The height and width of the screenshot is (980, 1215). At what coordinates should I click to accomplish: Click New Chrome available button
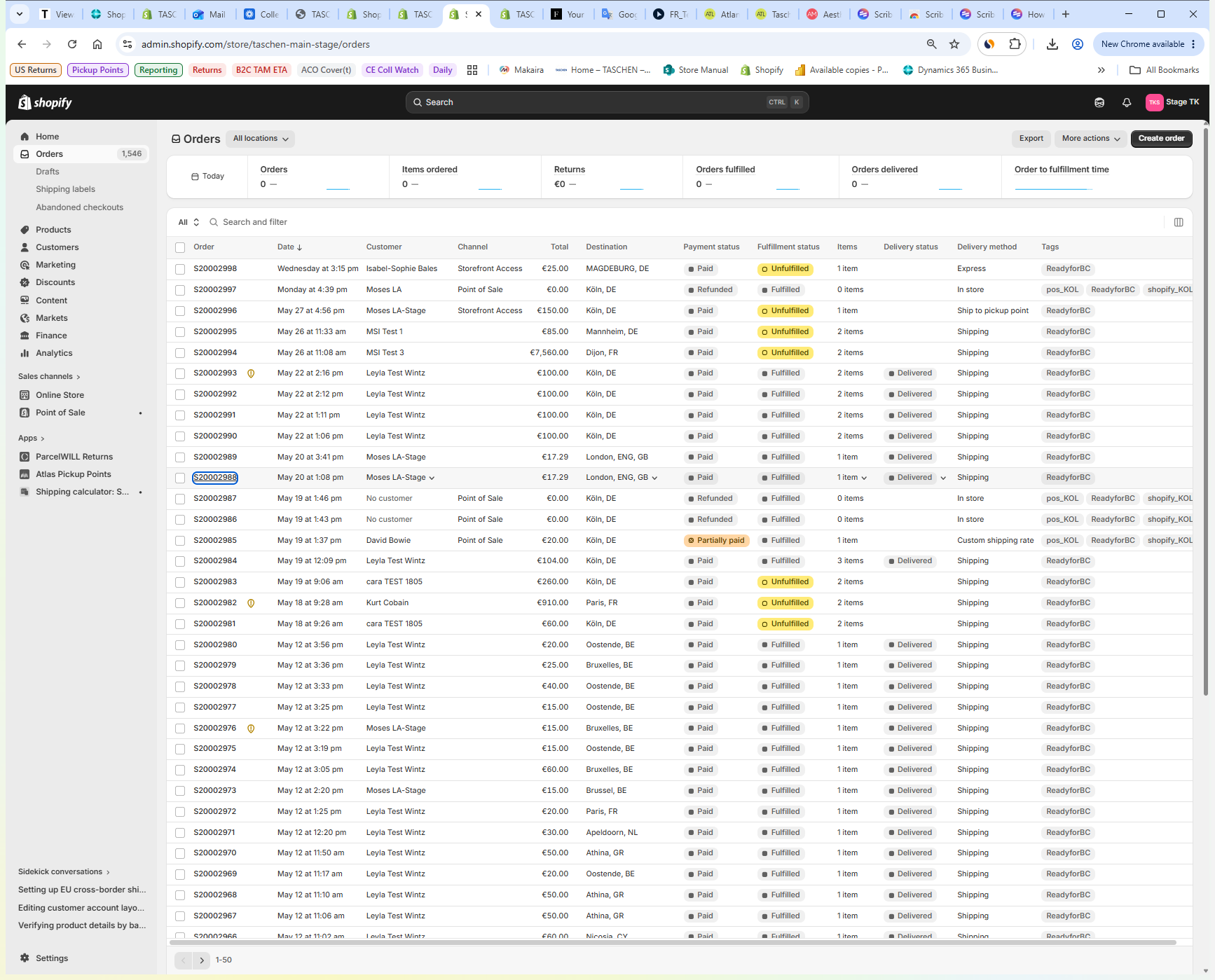1148,44
